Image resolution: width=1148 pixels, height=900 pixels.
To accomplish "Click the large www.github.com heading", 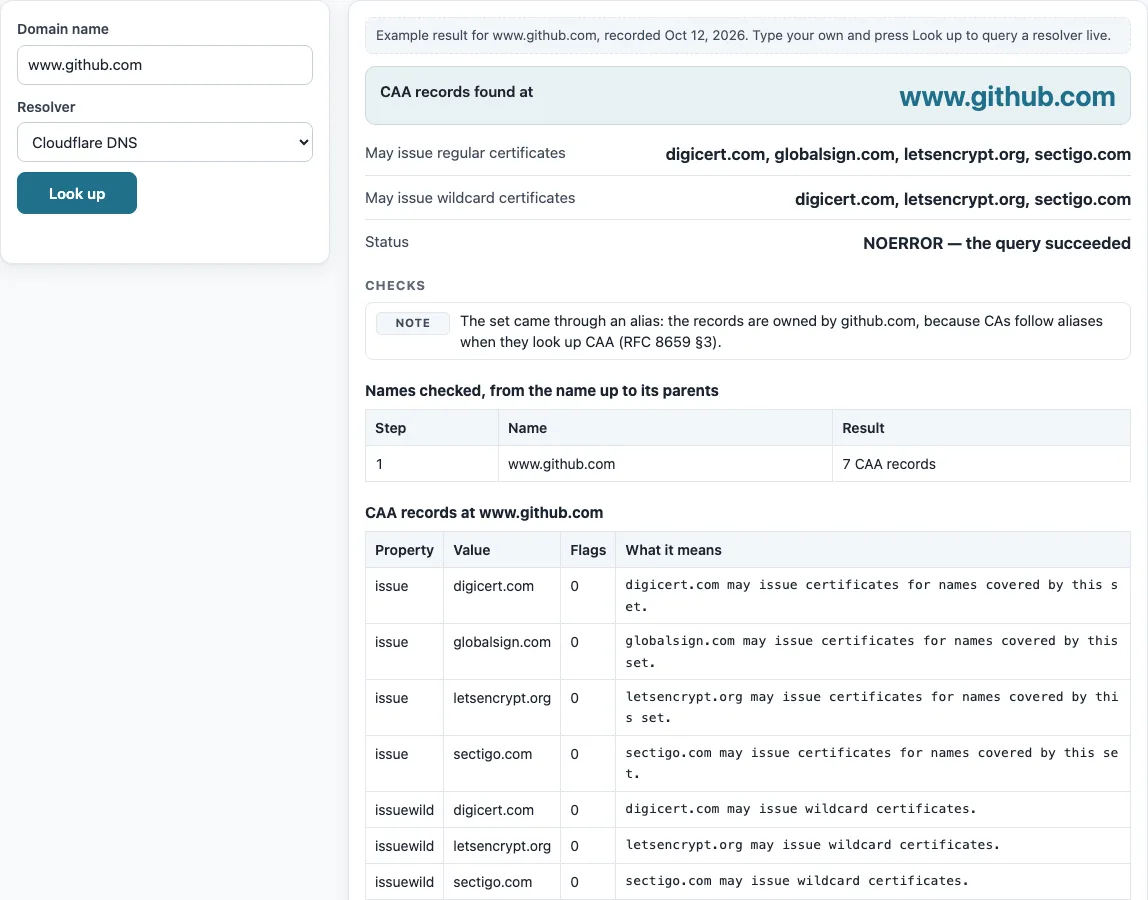I will coord(1007,96).
